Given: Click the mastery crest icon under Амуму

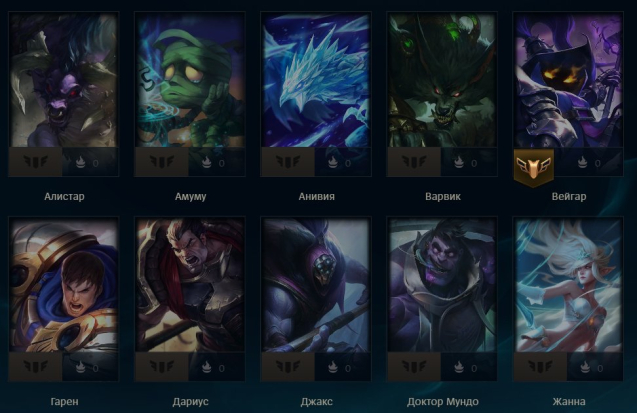Looking at the screenshot, I should (x=162, y=162).
